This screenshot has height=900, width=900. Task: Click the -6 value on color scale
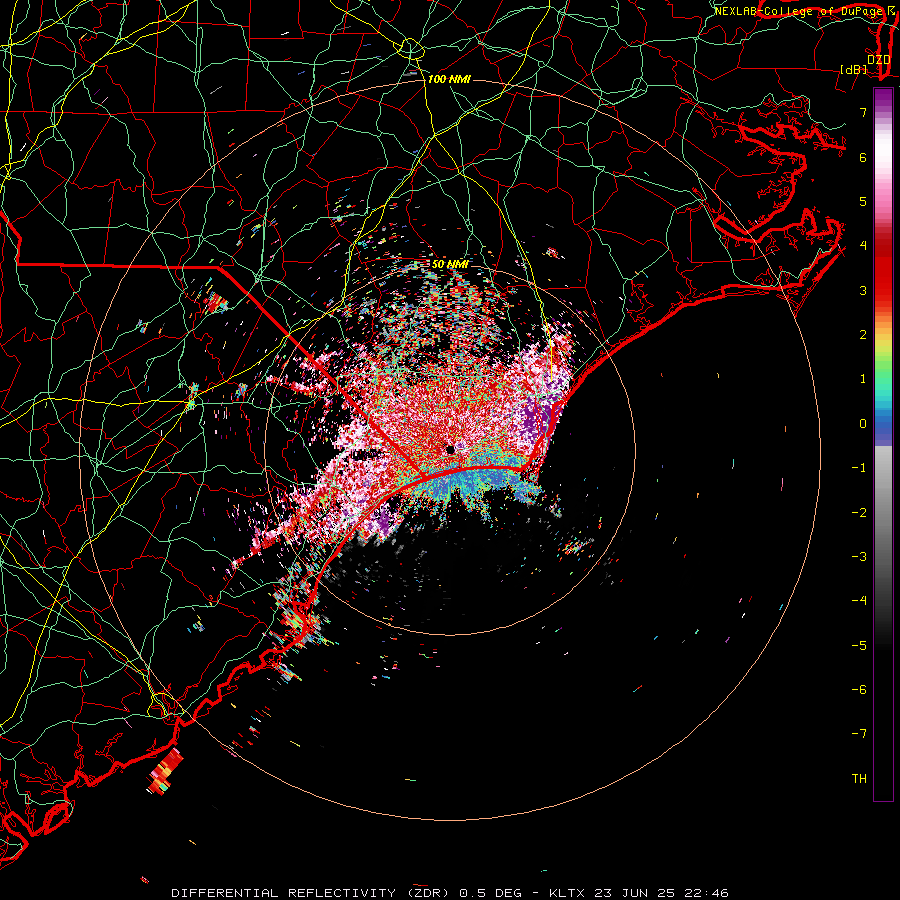pyautogui.click(x=859, y=690)
